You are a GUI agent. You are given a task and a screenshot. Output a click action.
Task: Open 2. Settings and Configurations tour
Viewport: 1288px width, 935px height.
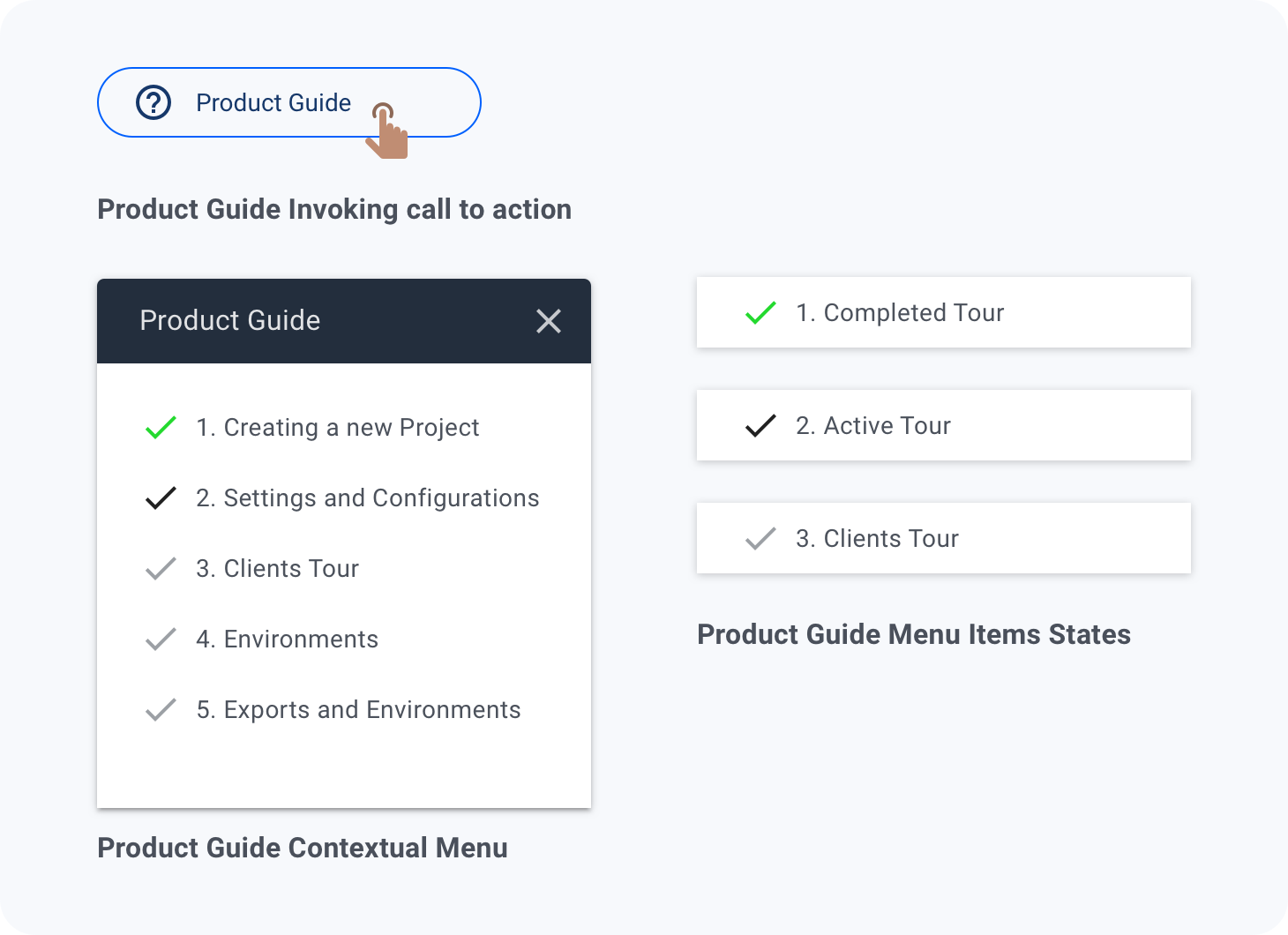point(368,498)
